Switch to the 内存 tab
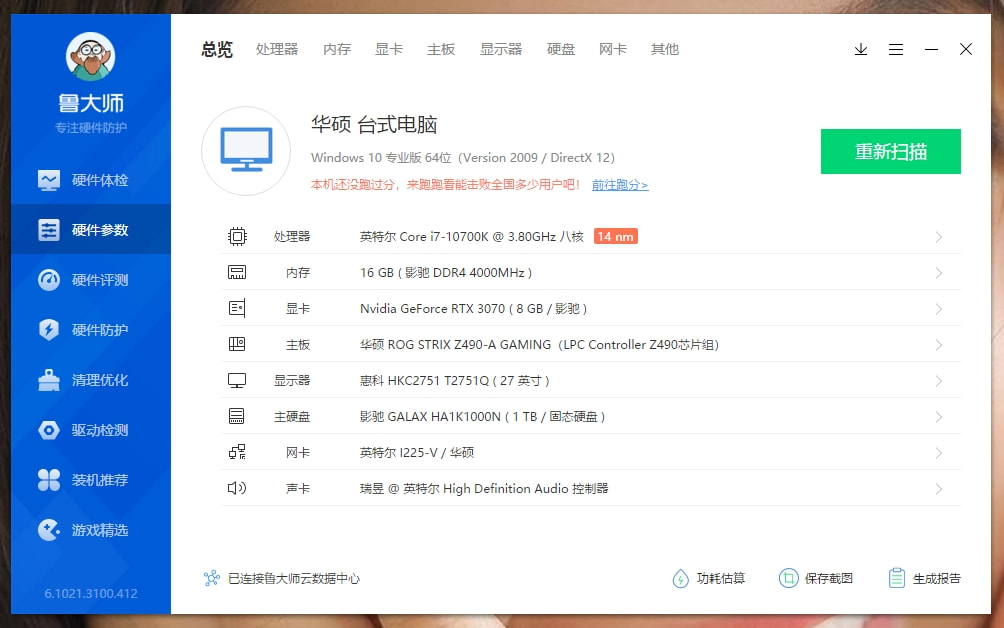 [336, 49]
